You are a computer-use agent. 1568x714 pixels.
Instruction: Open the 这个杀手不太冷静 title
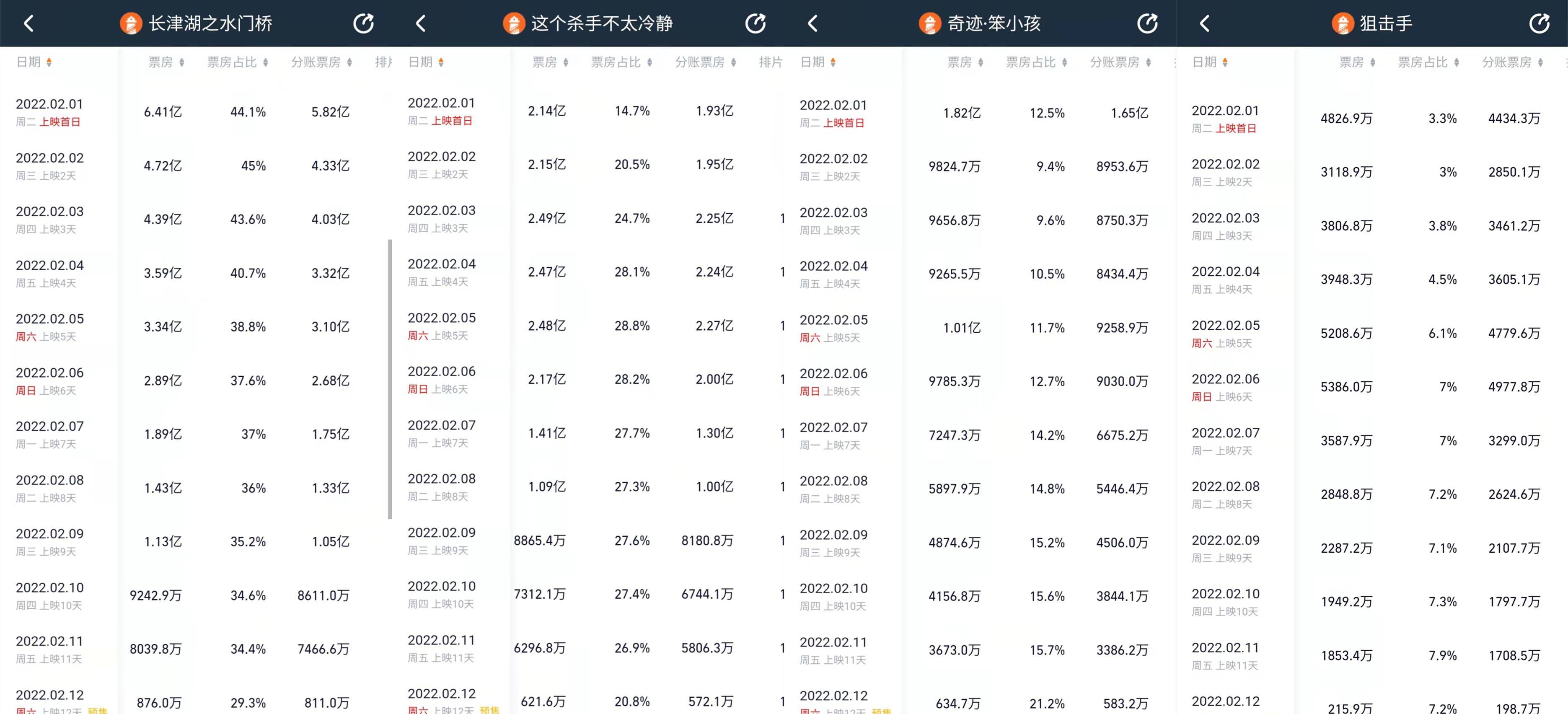[602, 24]
